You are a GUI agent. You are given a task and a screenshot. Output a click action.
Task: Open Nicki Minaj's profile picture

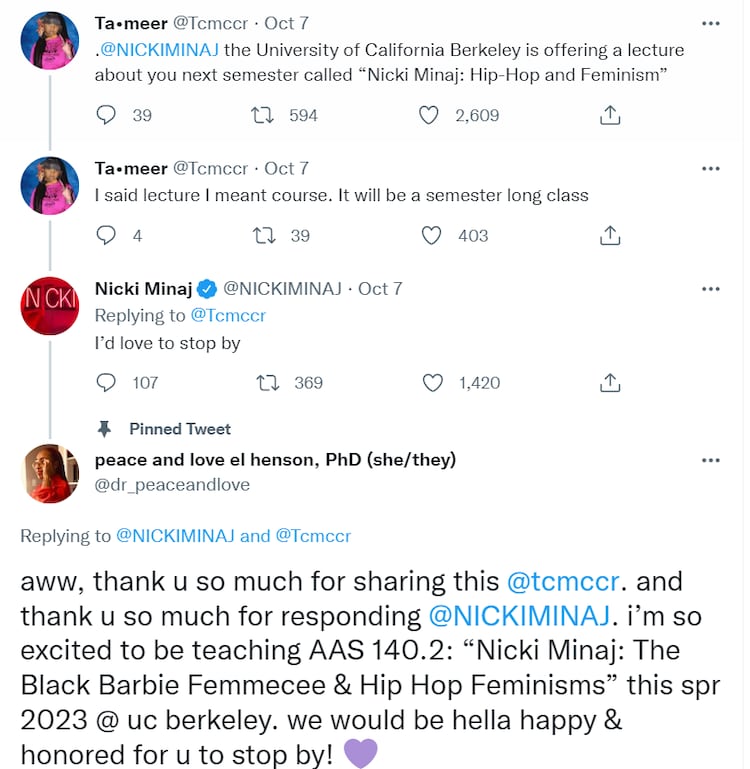click(x=50, y=305)
